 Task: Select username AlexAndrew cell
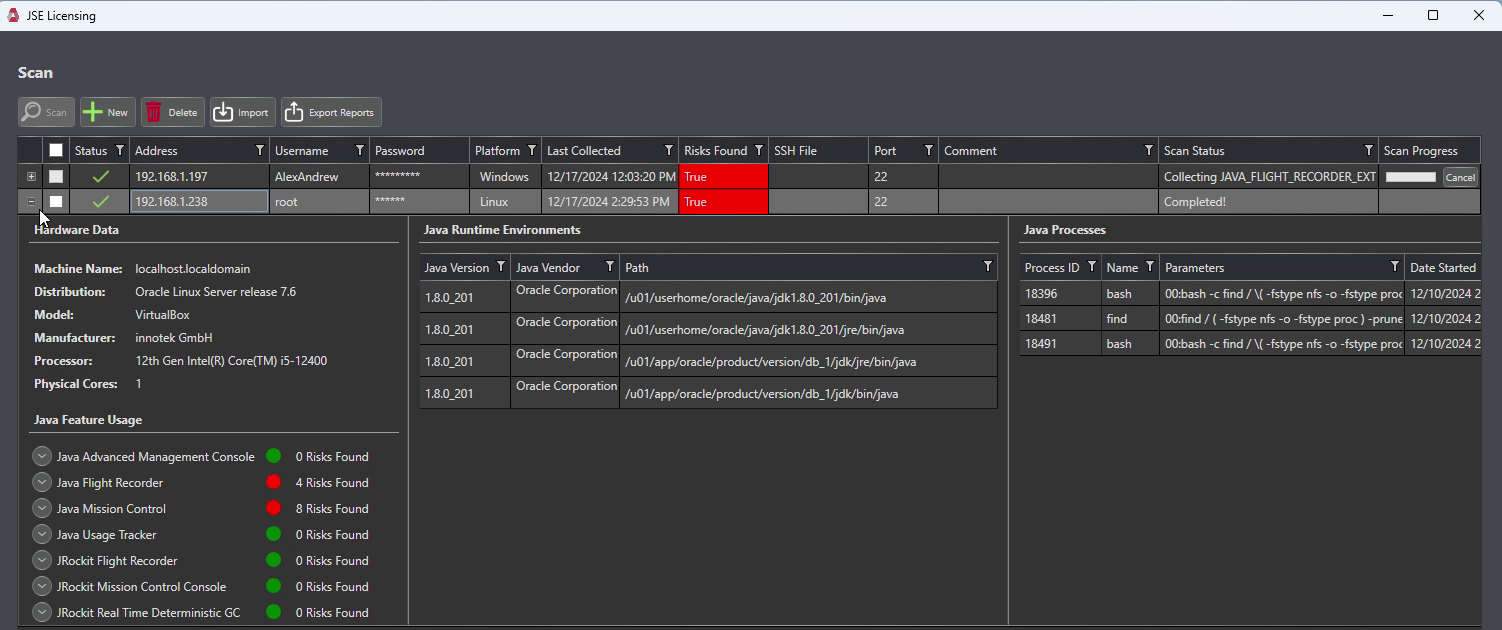(320, 177)
